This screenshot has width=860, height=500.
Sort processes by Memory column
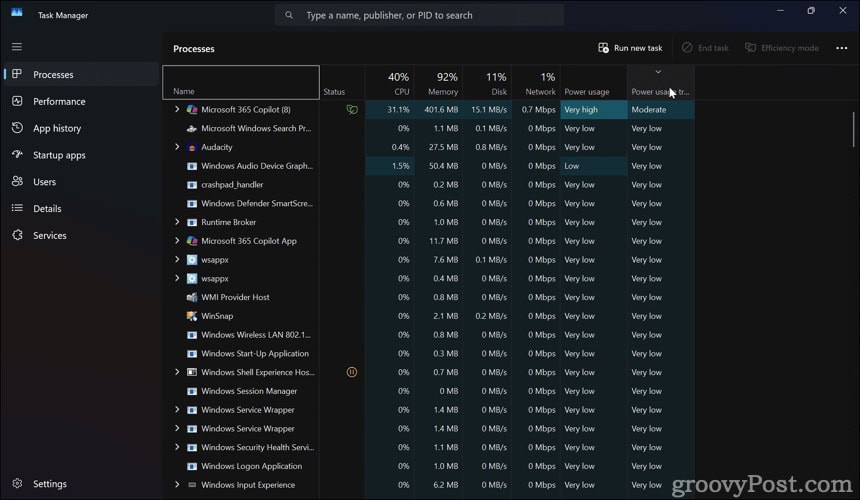pos(439,82)
